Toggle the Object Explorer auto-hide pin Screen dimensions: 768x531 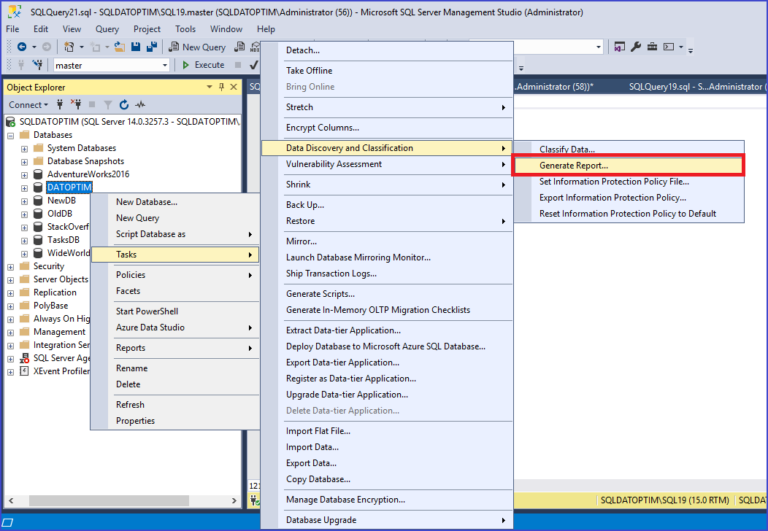coord(221,87)
